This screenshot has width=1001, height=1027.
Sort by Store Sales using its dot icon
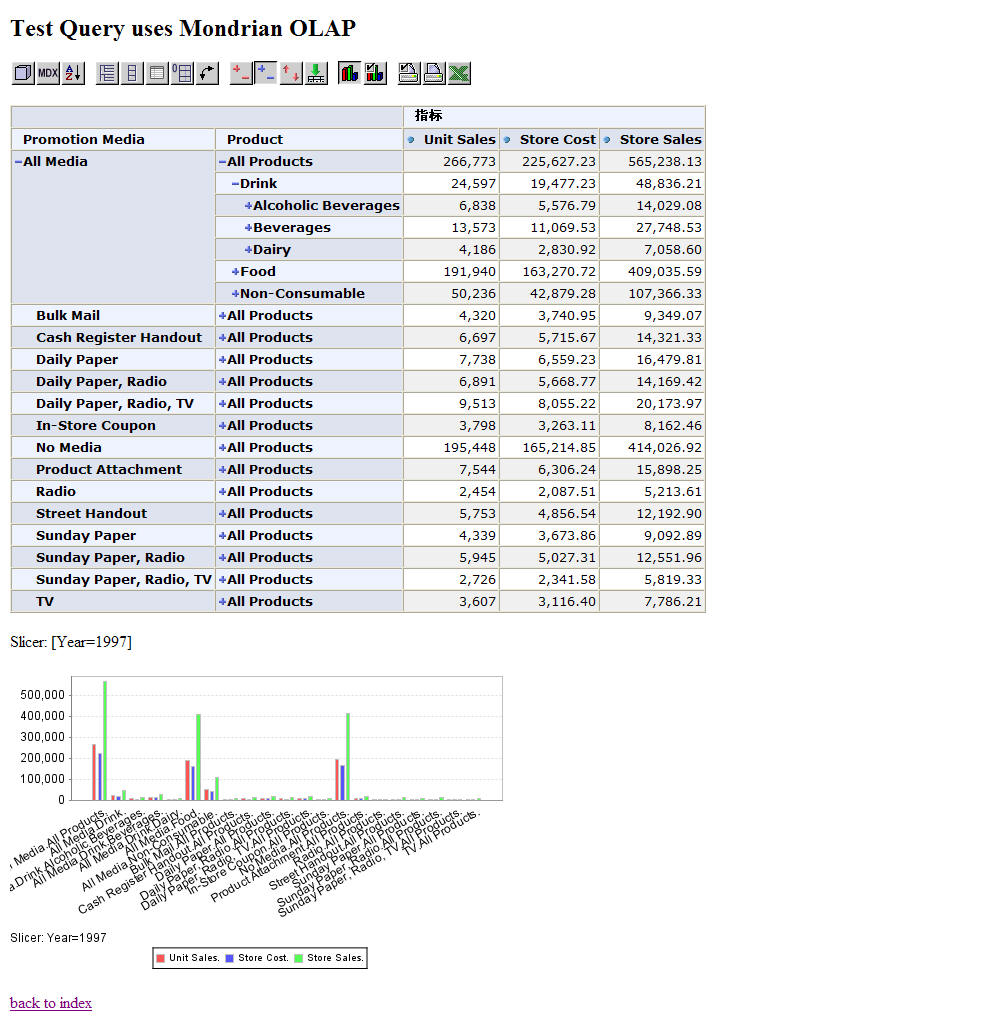(x=607, y=140)
